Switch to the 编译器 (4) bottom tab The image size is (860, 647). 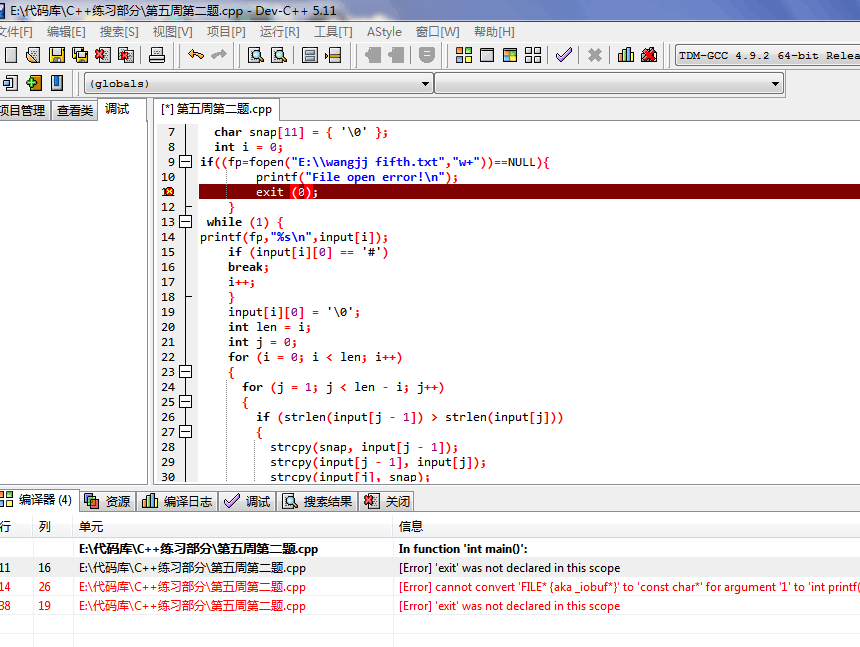point(37,500)
